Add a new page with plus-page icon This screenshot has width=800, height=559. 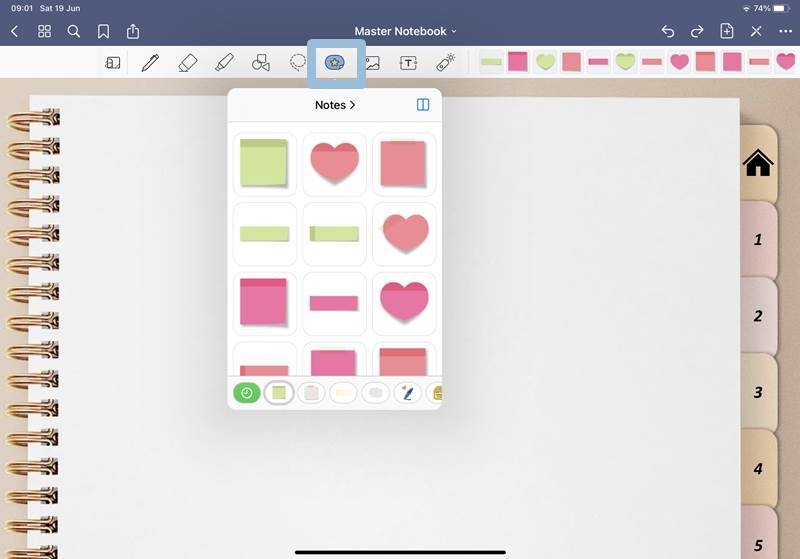coord(727,31)
